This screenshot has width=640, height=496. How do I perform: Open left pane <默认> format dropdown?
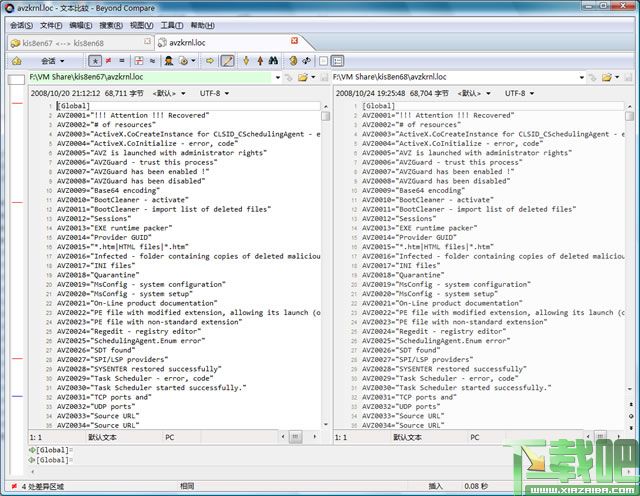point(169,93)
